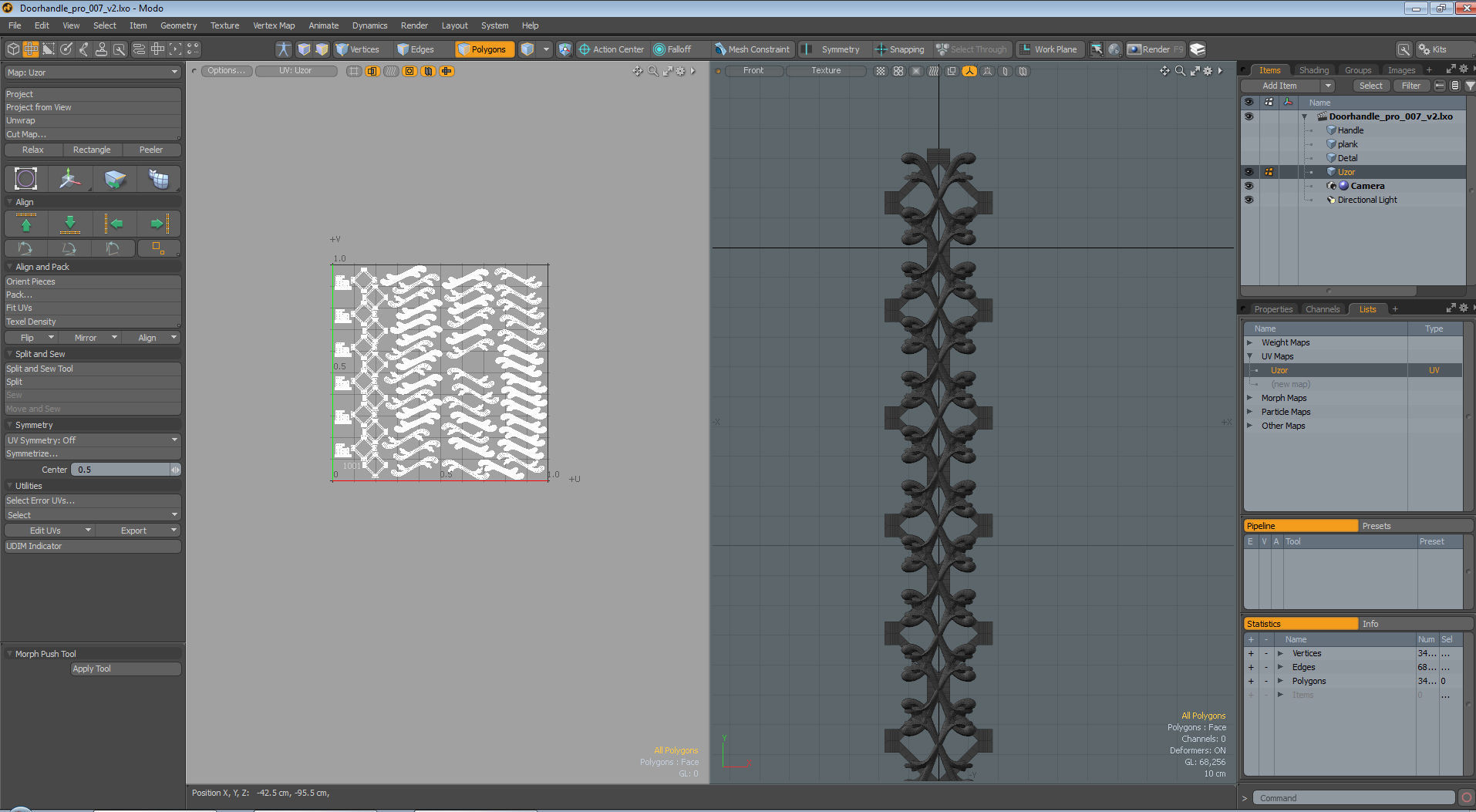Viewport: 1476px width, 812px height.
Task: Maximize the UV viewport with expand icon
Action: tap(668, 71)
